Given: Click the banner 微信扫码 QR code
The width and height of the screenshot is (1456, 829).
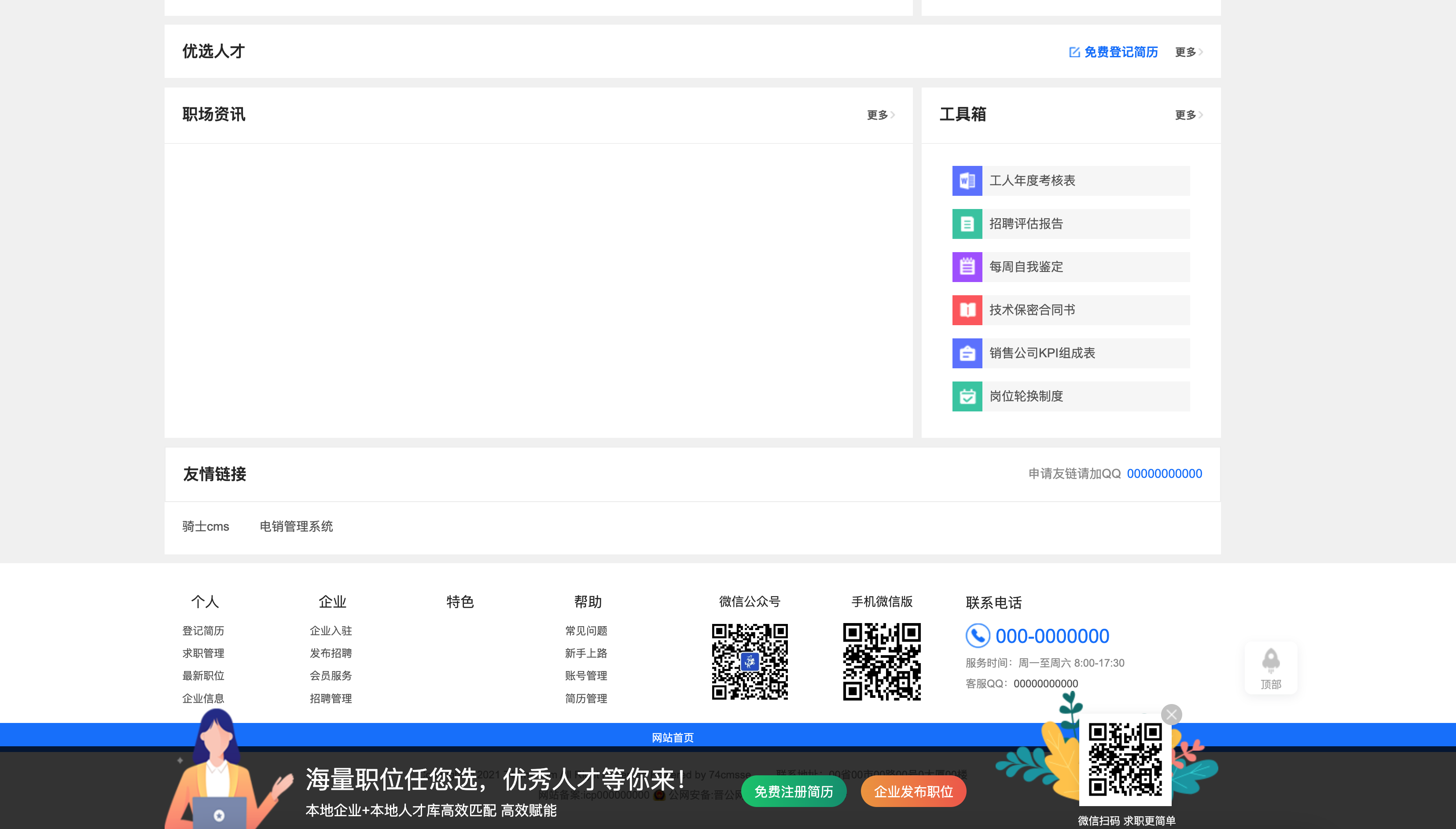Looking at the screenshot, I should 1125,759.
